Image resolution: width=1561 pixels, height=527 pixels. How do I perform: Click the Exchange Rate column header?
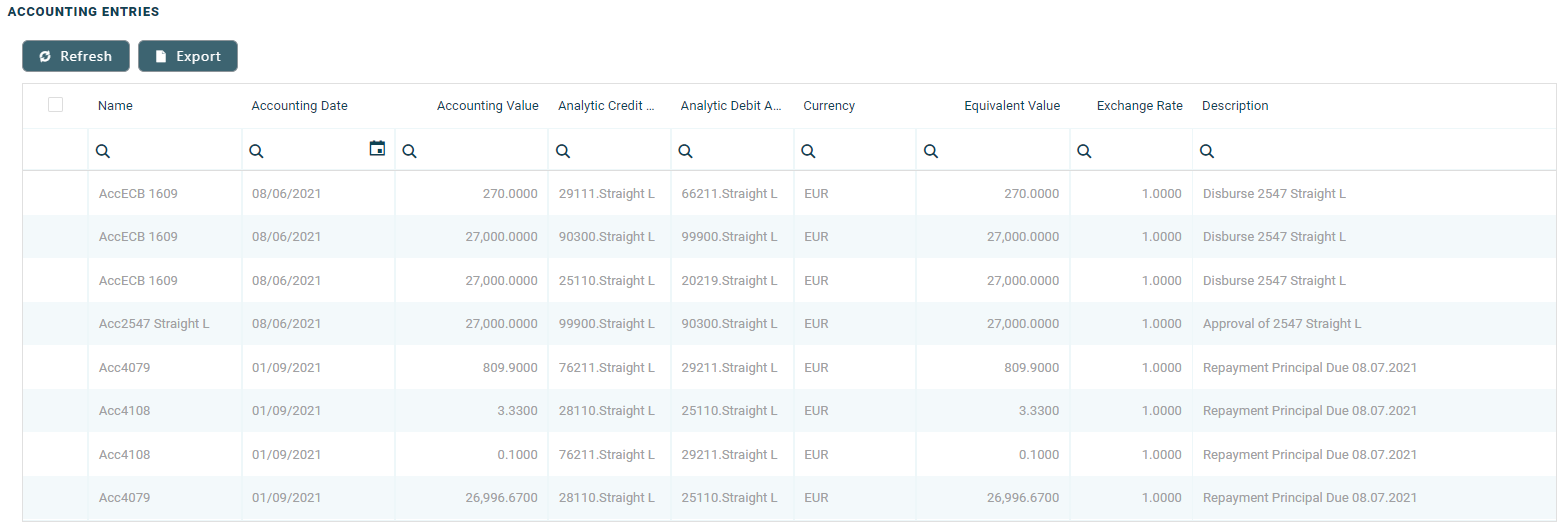click(x=1139, y=106)
